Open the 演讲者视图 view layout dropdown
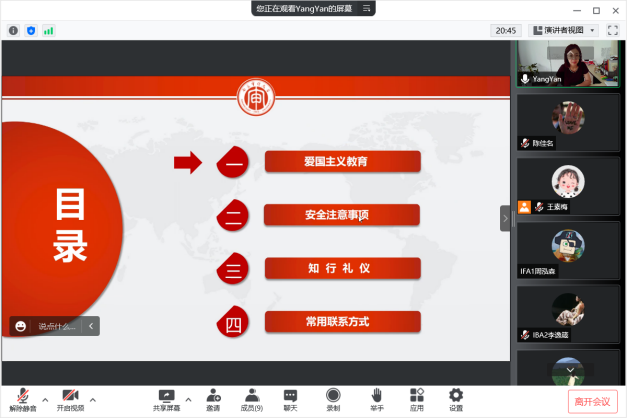The height and width of the screenshot is (418, 627). [x=566, y=30]
